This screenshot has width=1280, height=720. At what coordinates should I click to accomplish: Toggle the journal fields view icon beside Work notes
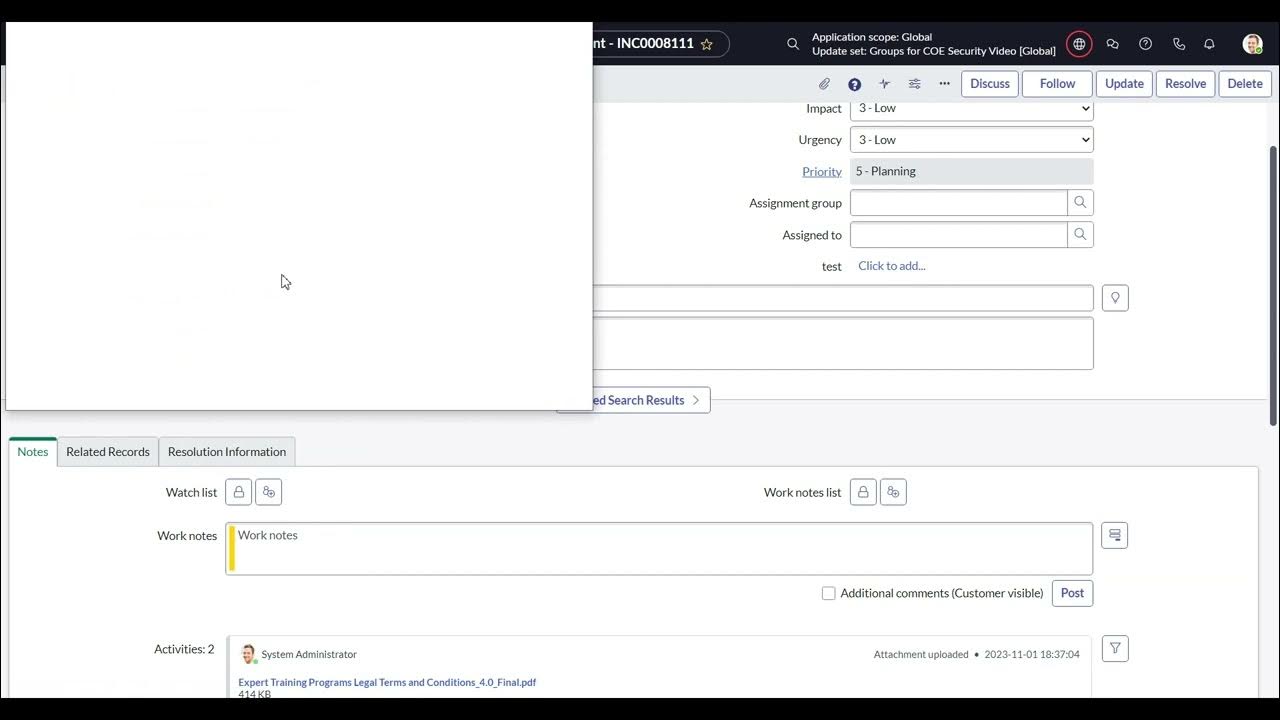coord(1114,536)
